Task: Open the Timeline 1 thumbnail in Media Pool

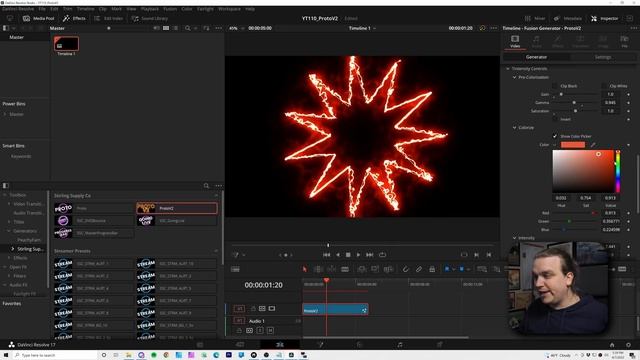Action: coord(66,44)
